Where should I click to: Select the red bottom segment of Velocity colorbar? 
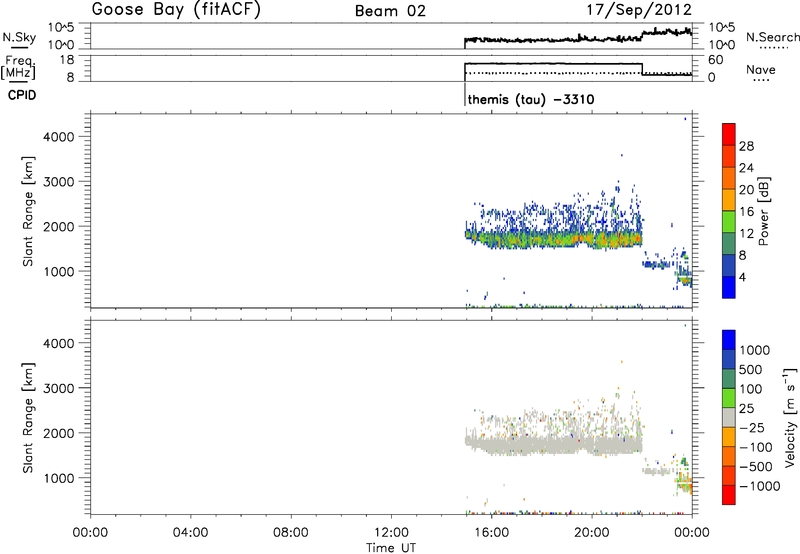tap(729, 495)
